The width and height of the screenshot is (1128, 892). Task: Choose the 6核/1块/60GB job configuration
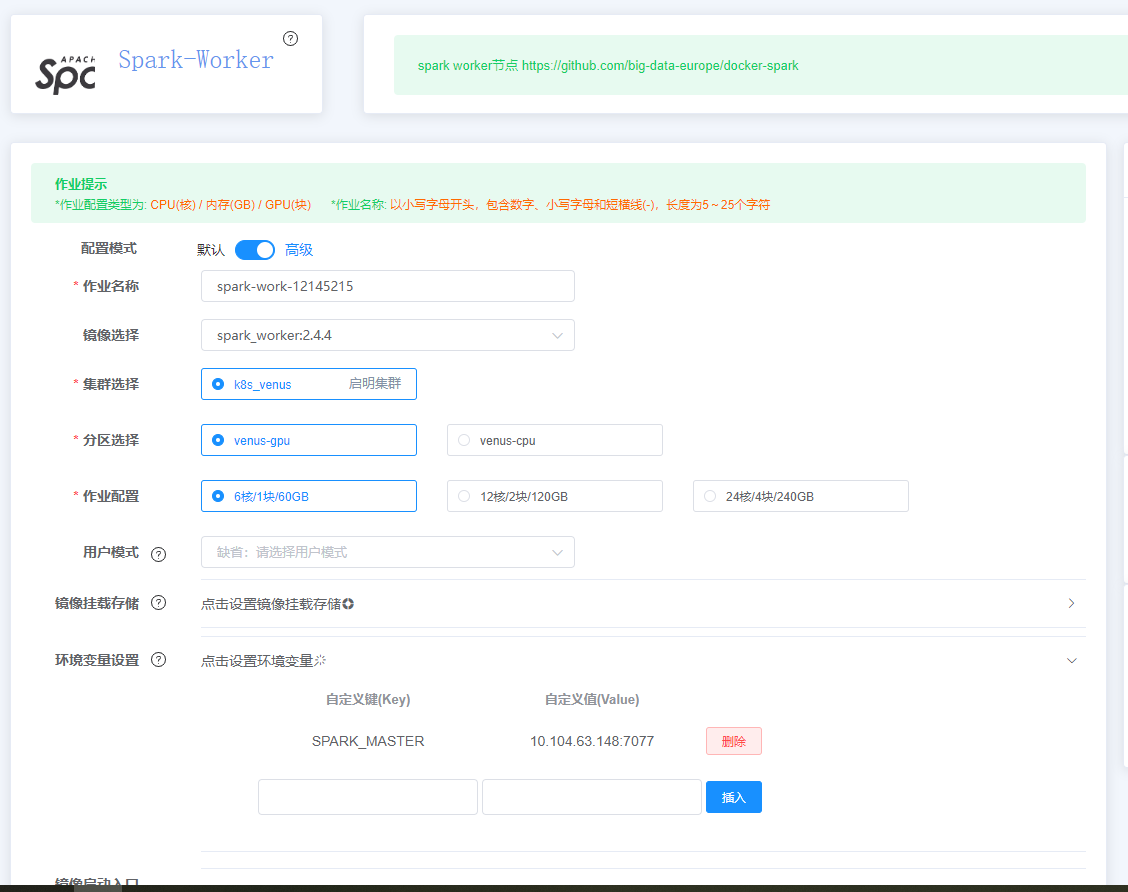pos(309,496)
